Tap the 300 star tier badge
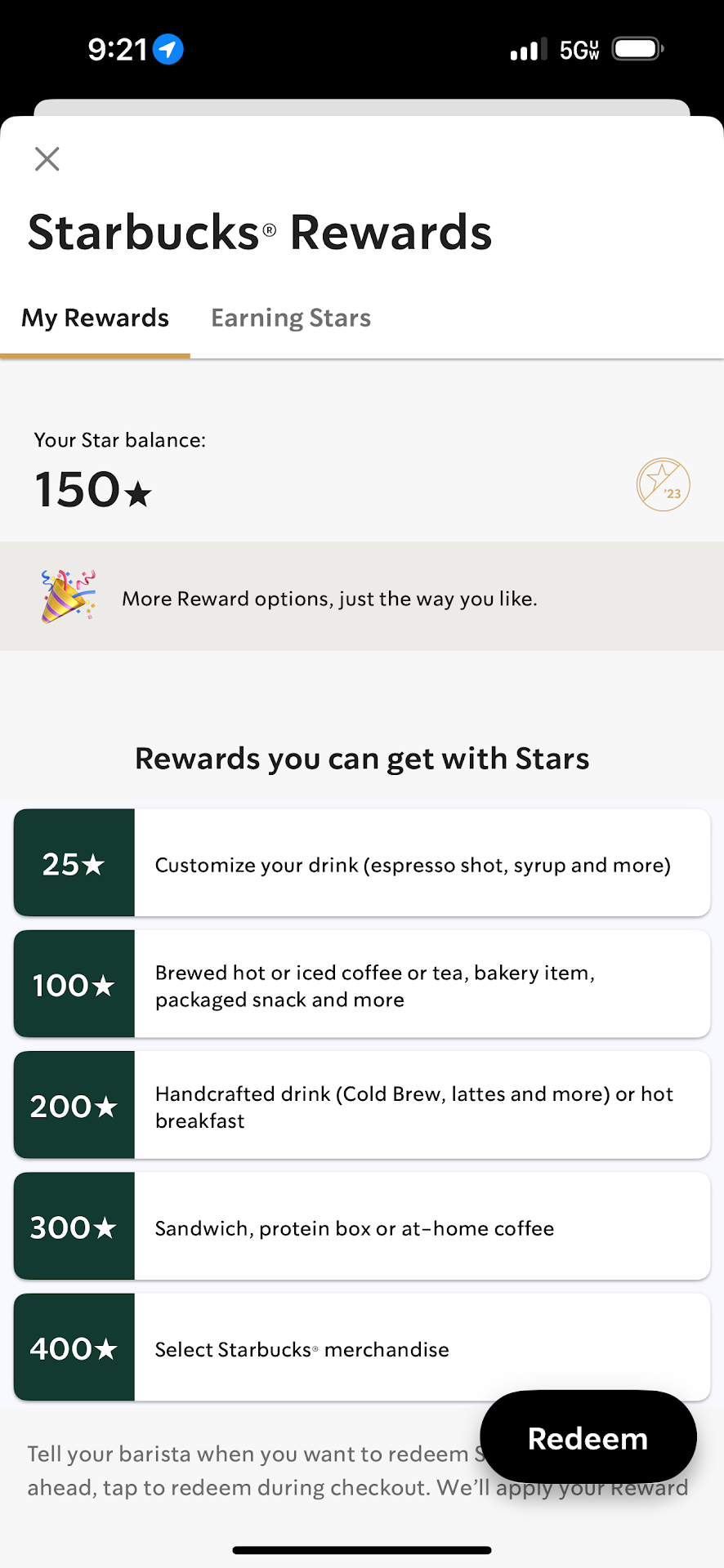The width and height of the screenshot is (724, 1568). [x=74, y=1226]
